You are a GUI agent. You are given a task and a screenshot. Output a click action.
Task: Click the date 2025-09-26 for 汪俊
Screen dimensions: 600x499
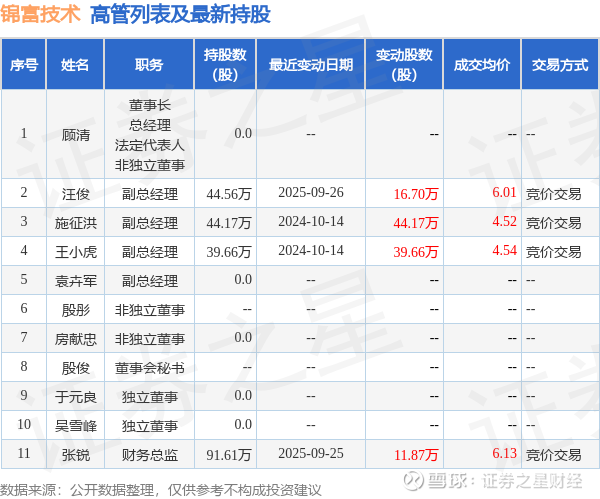[x=311, y=192]
